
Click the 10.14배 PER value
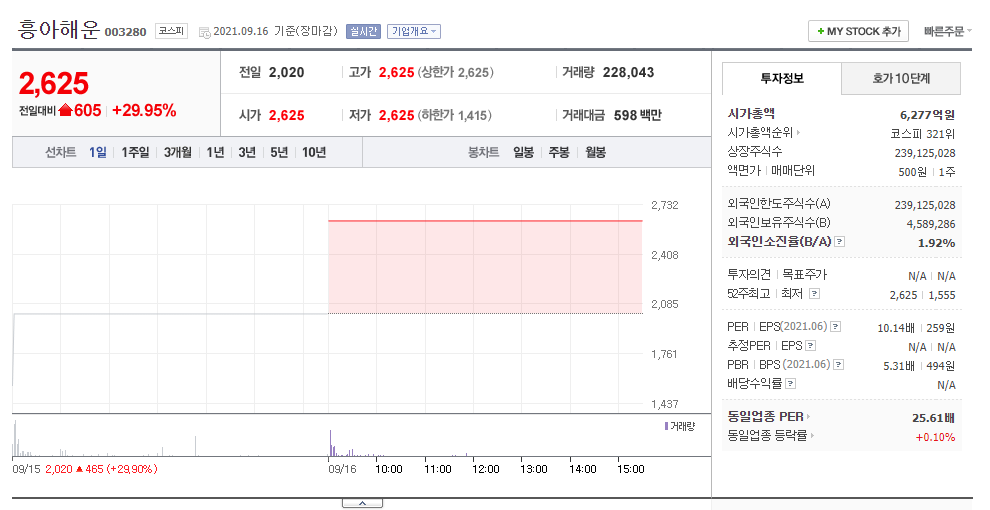pos(896,328)
